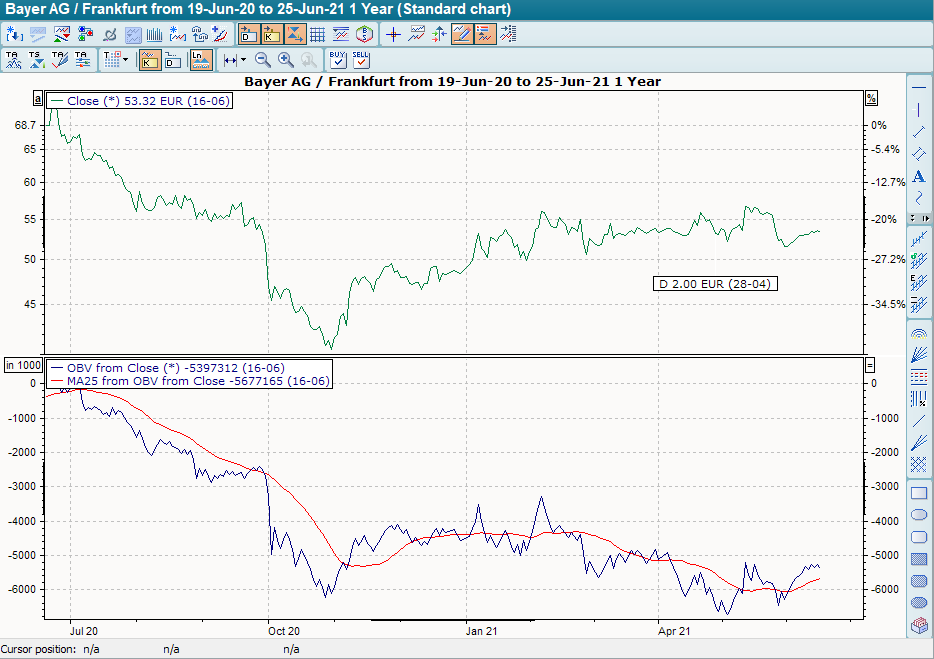The height and width of the screenshot is (659, 934).
Task: Click the Zoom Out magnifier icon
Action: [262, 59]
